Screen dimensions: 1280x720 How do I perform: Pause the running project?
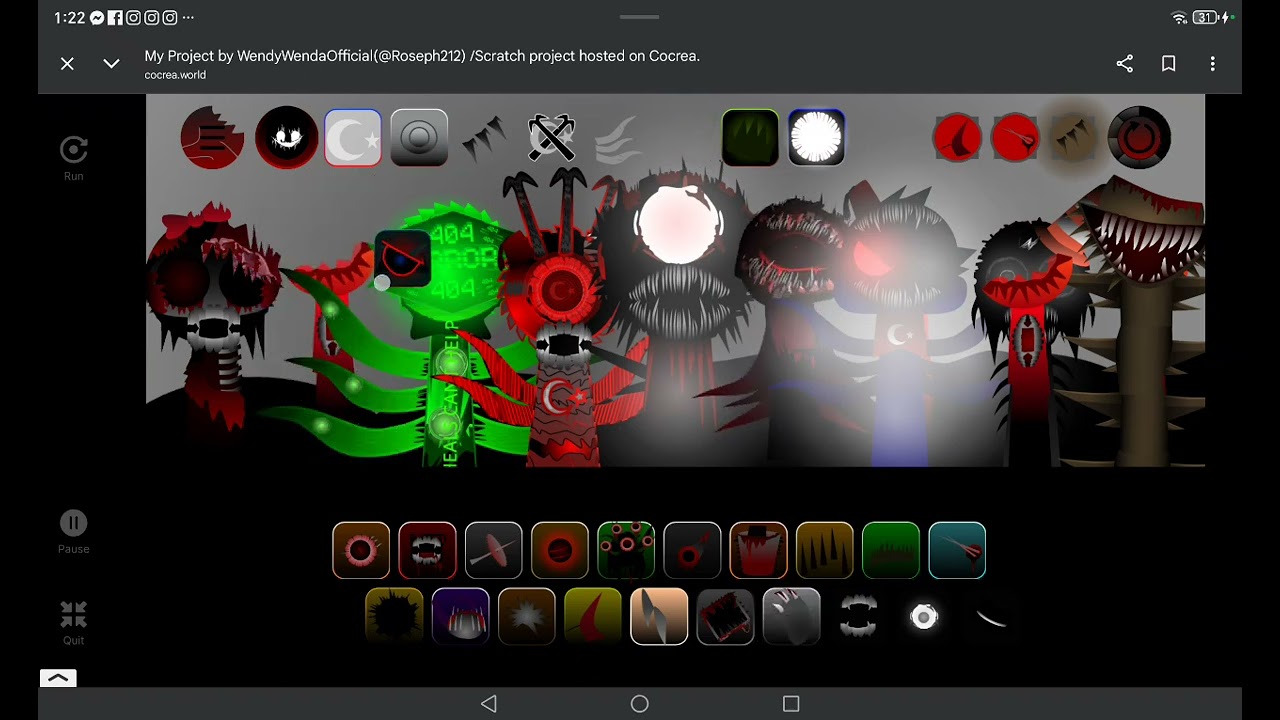73,531
